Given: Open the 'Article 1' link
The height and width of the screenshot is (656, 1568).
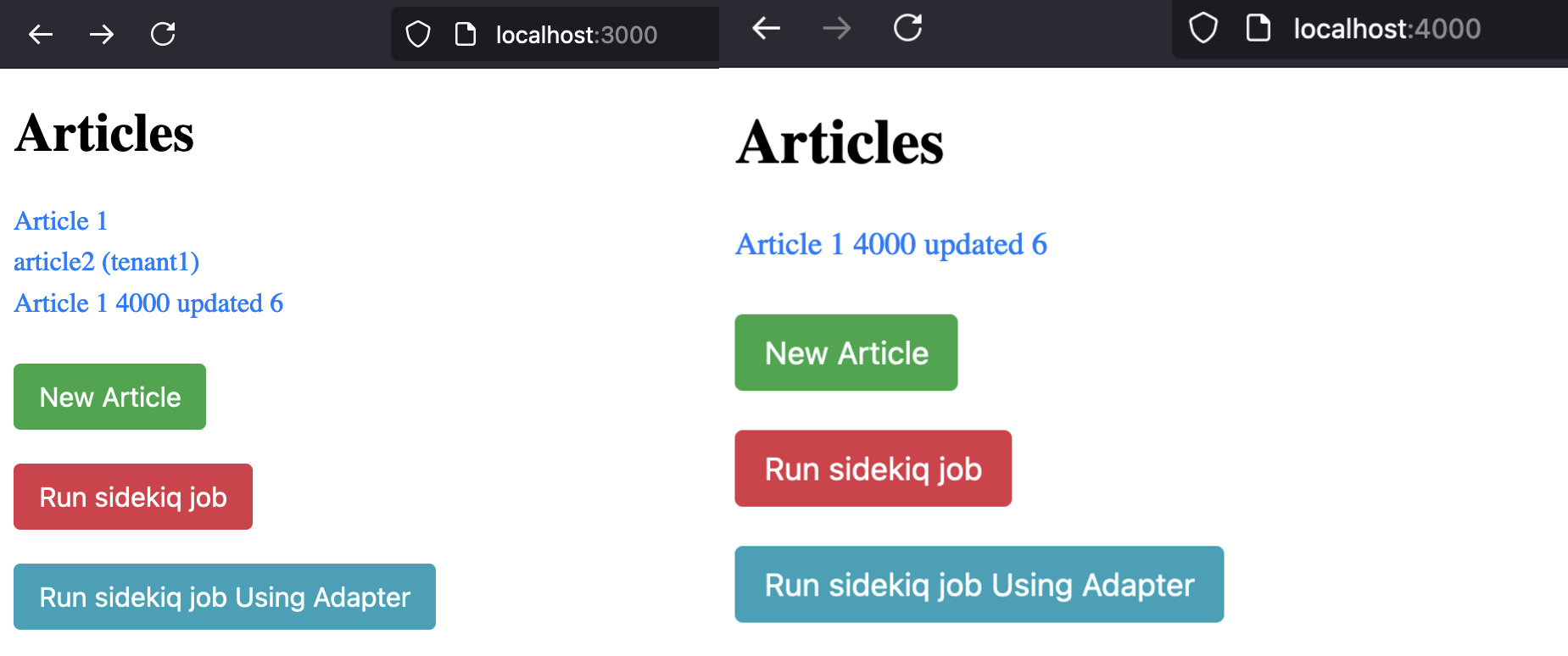Looking at the screenshot, I should (x=61, y=221).
